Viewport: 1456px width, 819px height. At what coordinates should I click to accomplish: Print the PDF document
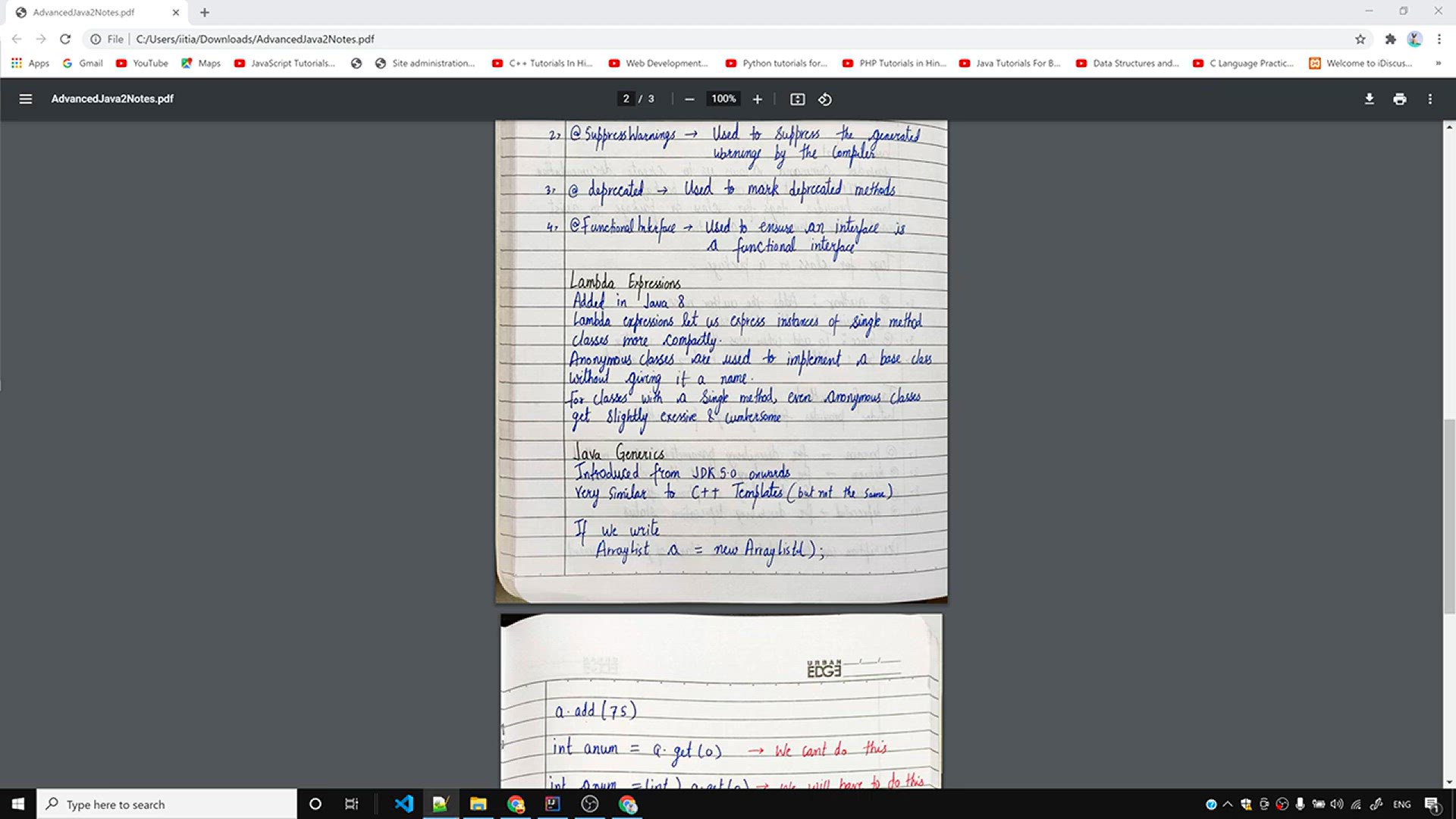pyautogui.click(x=1400, y=99)
